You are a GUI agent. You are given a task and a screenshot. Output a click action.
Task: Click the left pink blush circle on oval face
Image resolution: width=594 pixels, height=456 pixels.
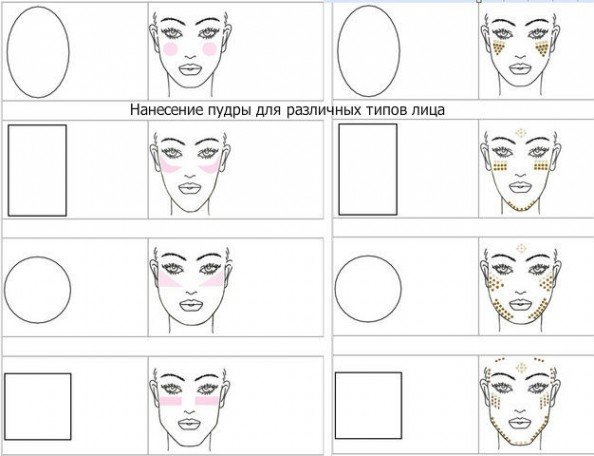click(x=171, y=49)
